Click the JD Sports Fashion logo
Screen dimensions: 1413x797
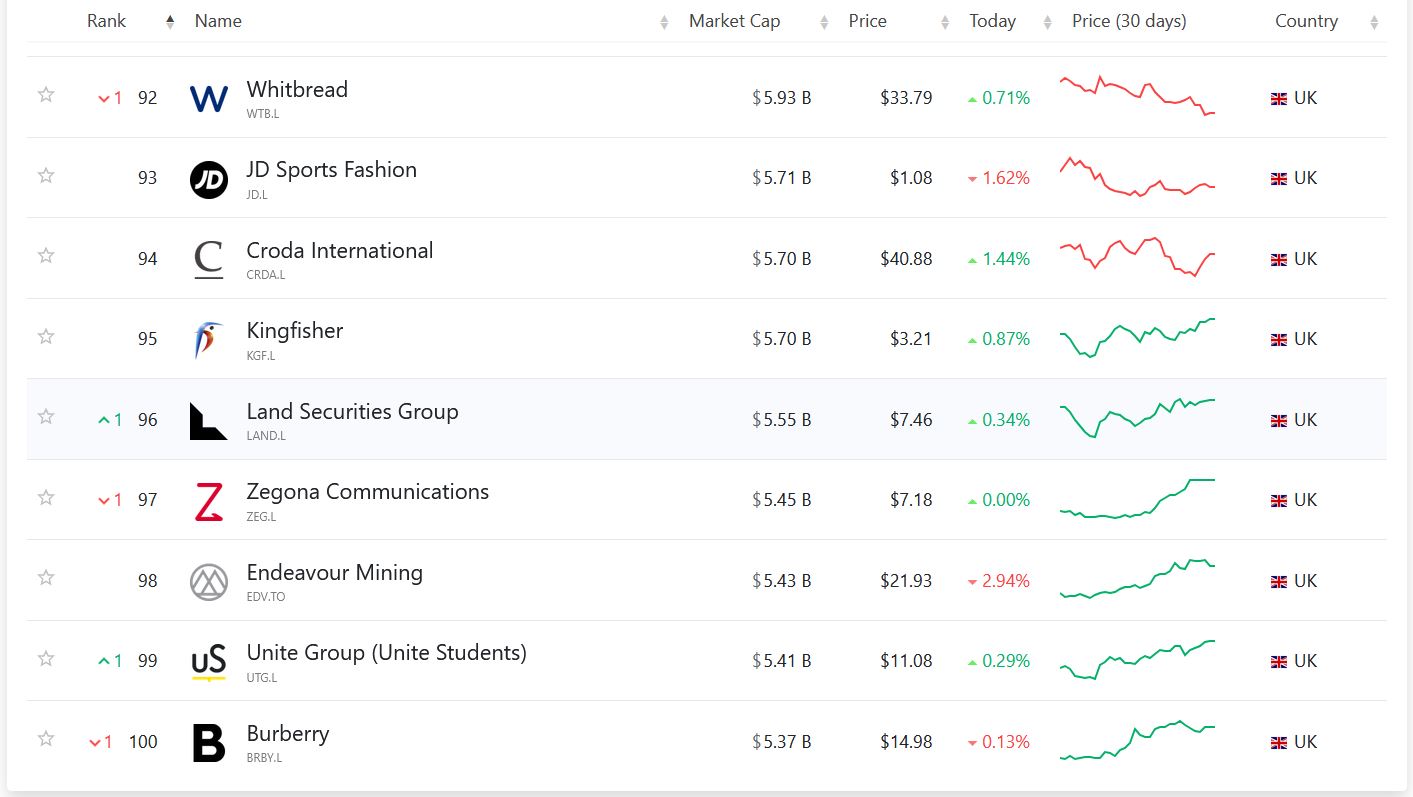[208, 179]
